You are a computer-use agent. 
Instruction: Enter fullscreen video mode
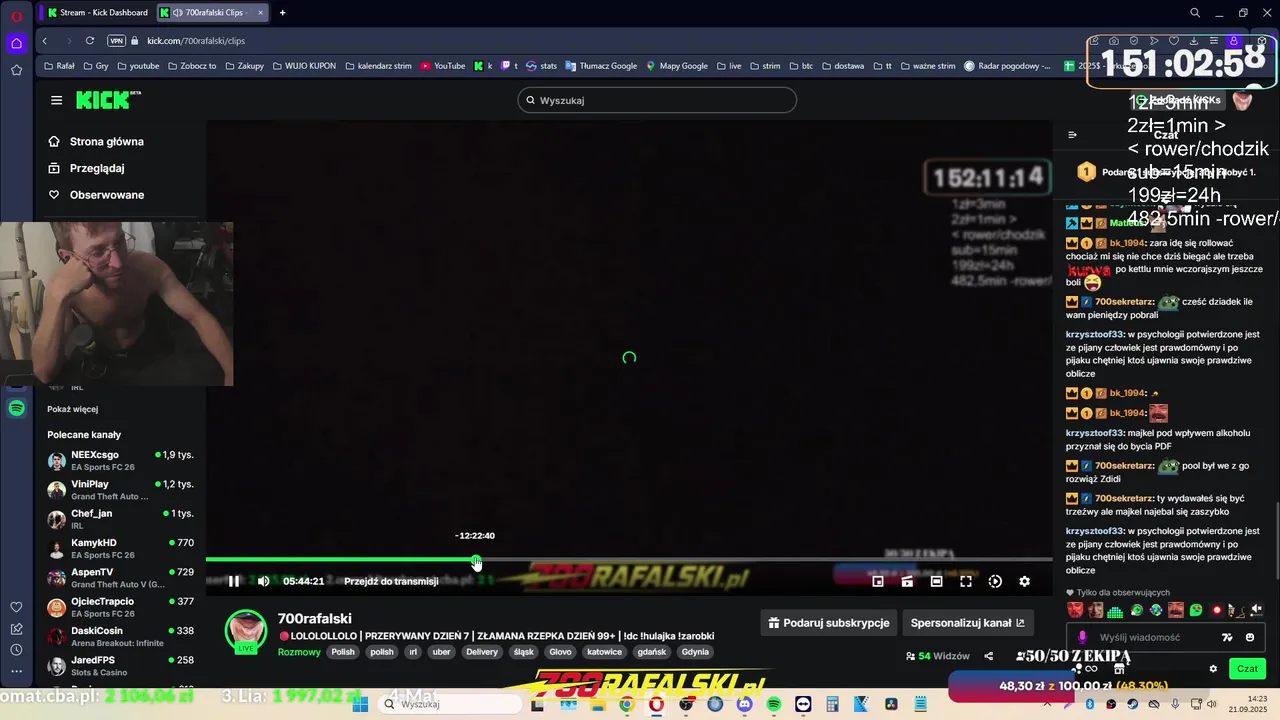tap(966, 581)
